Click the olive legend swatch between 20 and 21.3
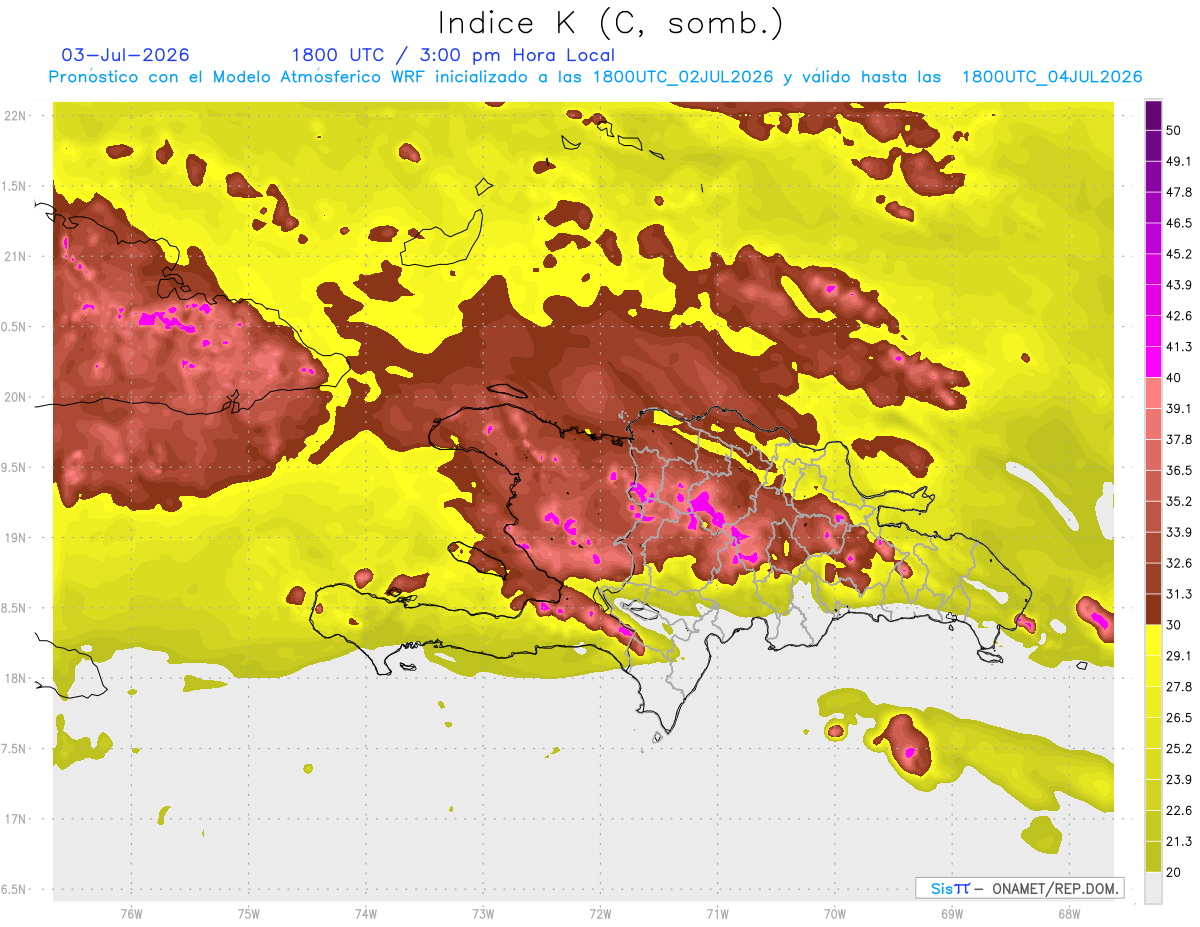1200x927 pixels. tap(1153, 857)
